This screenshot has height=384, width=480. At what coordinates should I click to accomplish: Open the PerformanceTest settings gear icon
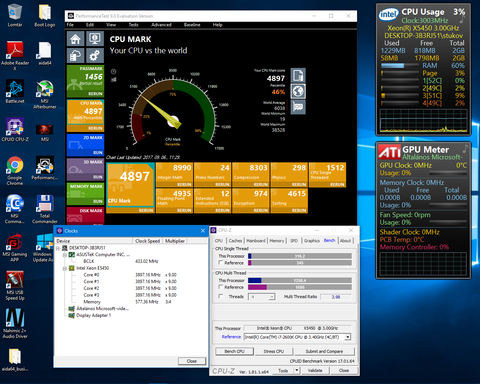[x=95, y=56]
